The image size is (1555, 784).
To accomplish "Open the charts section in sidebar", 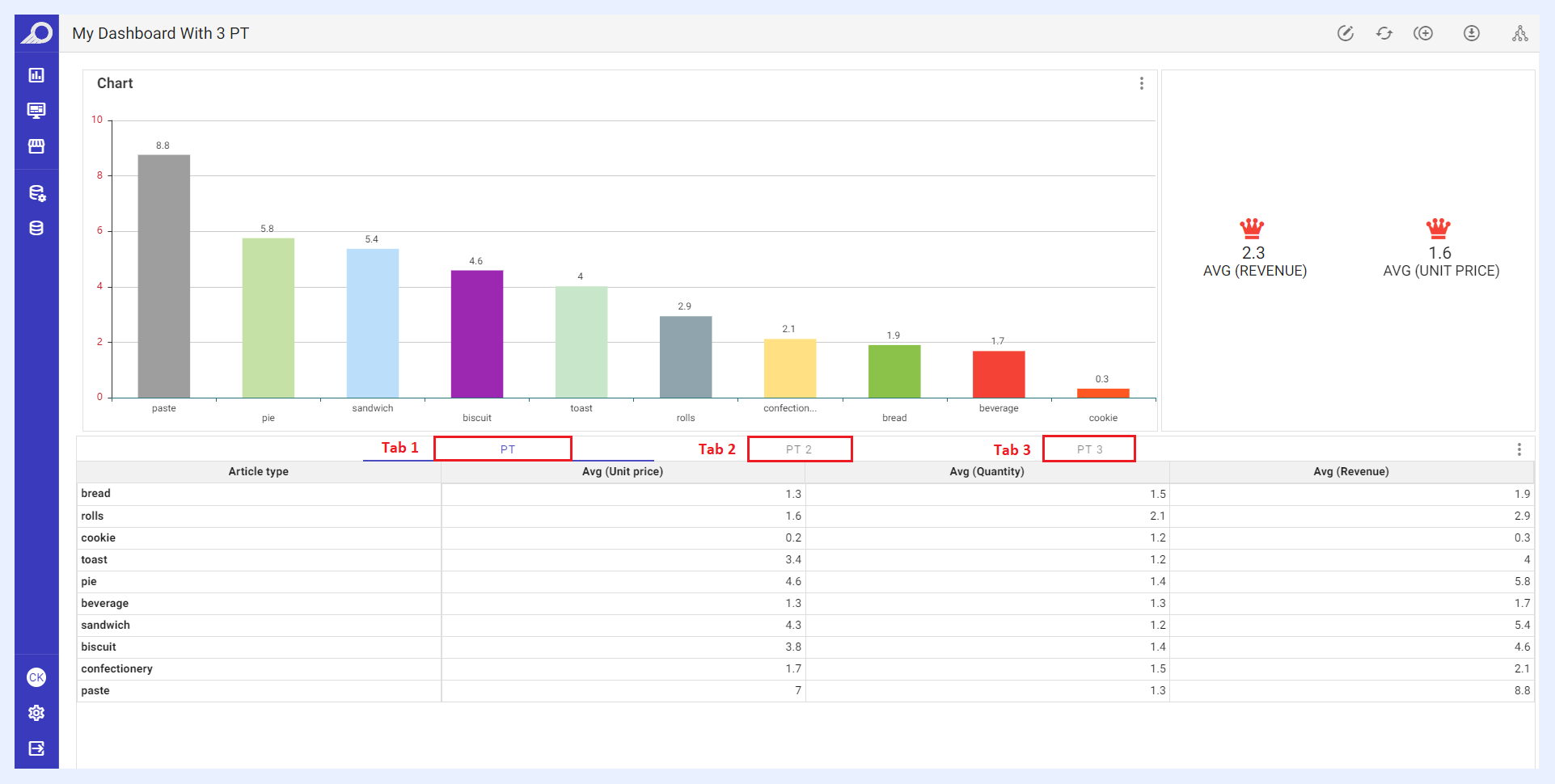I will [x=36, y=75].
